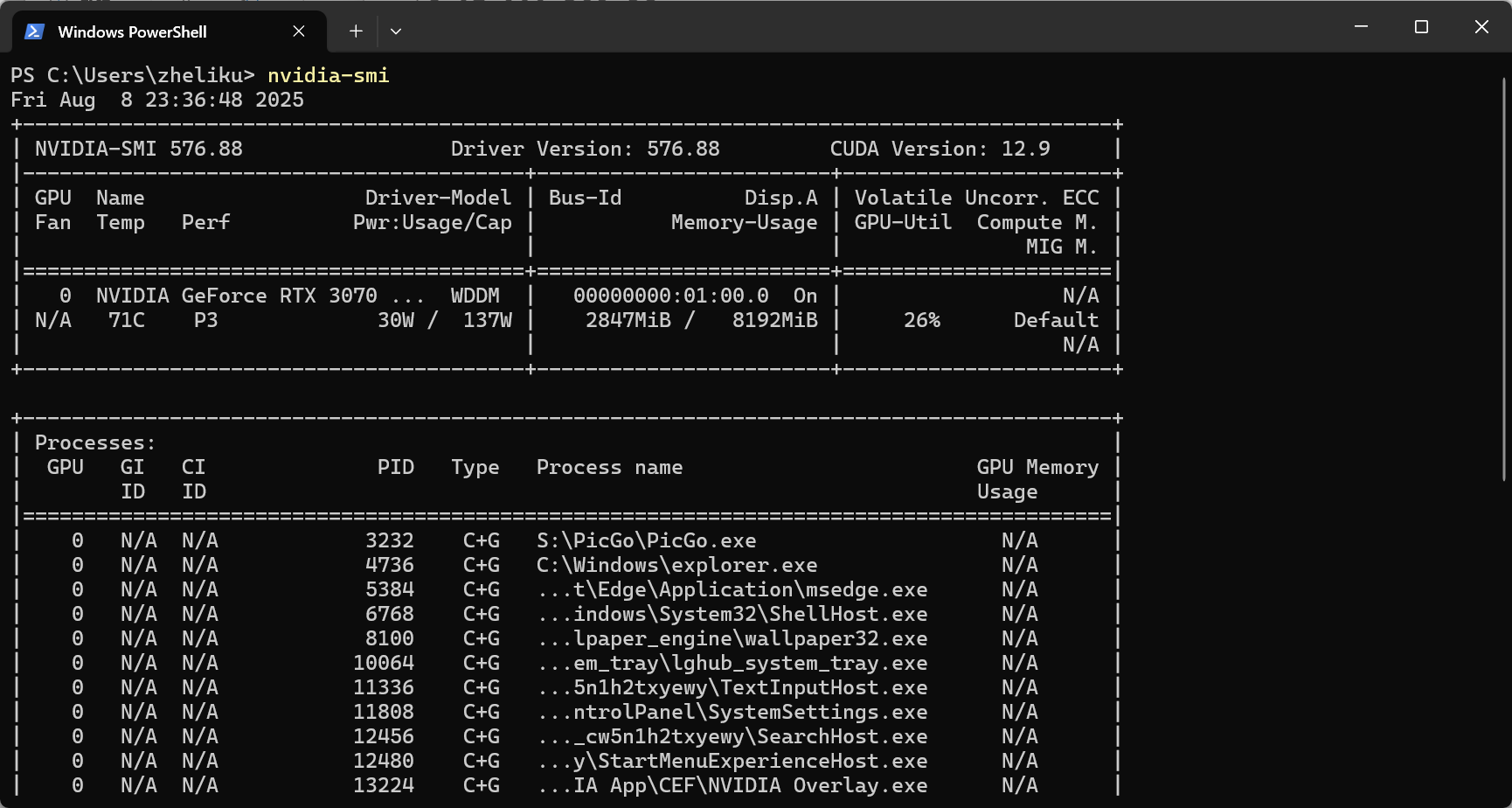Click PID 5384
Image resolution: width=1512 pixels, height=808 pixels.
pyautogui.click(x=390, y=589)
